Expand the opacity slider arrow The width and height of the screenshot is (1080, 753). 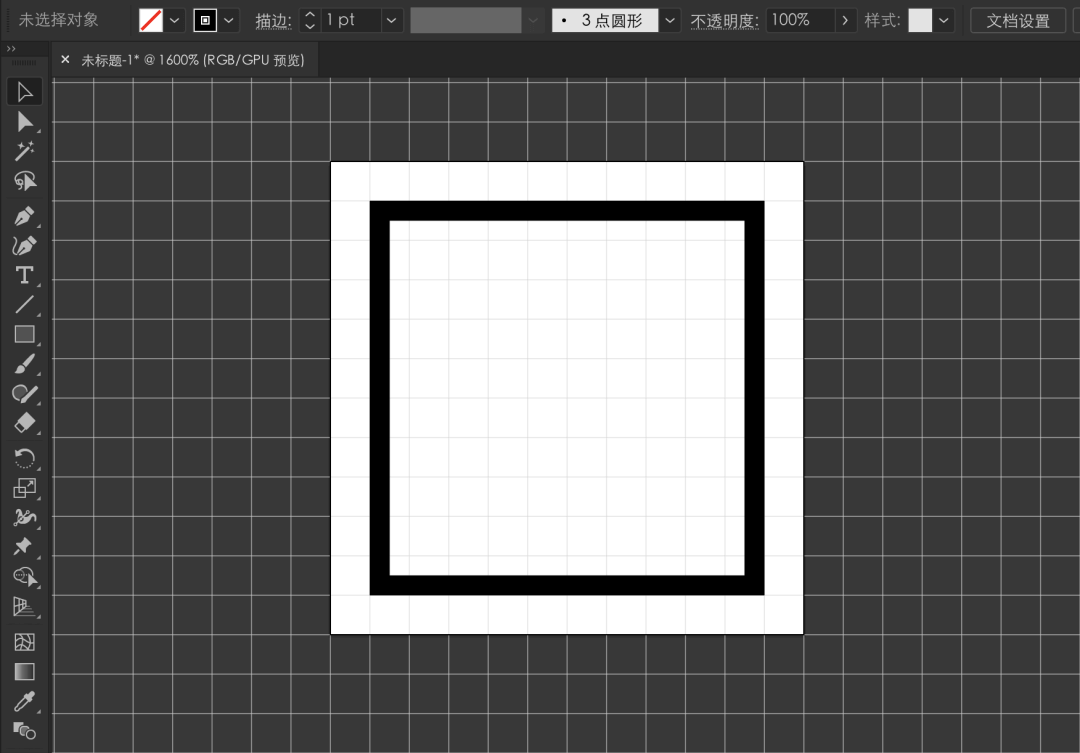click(845, 21)
